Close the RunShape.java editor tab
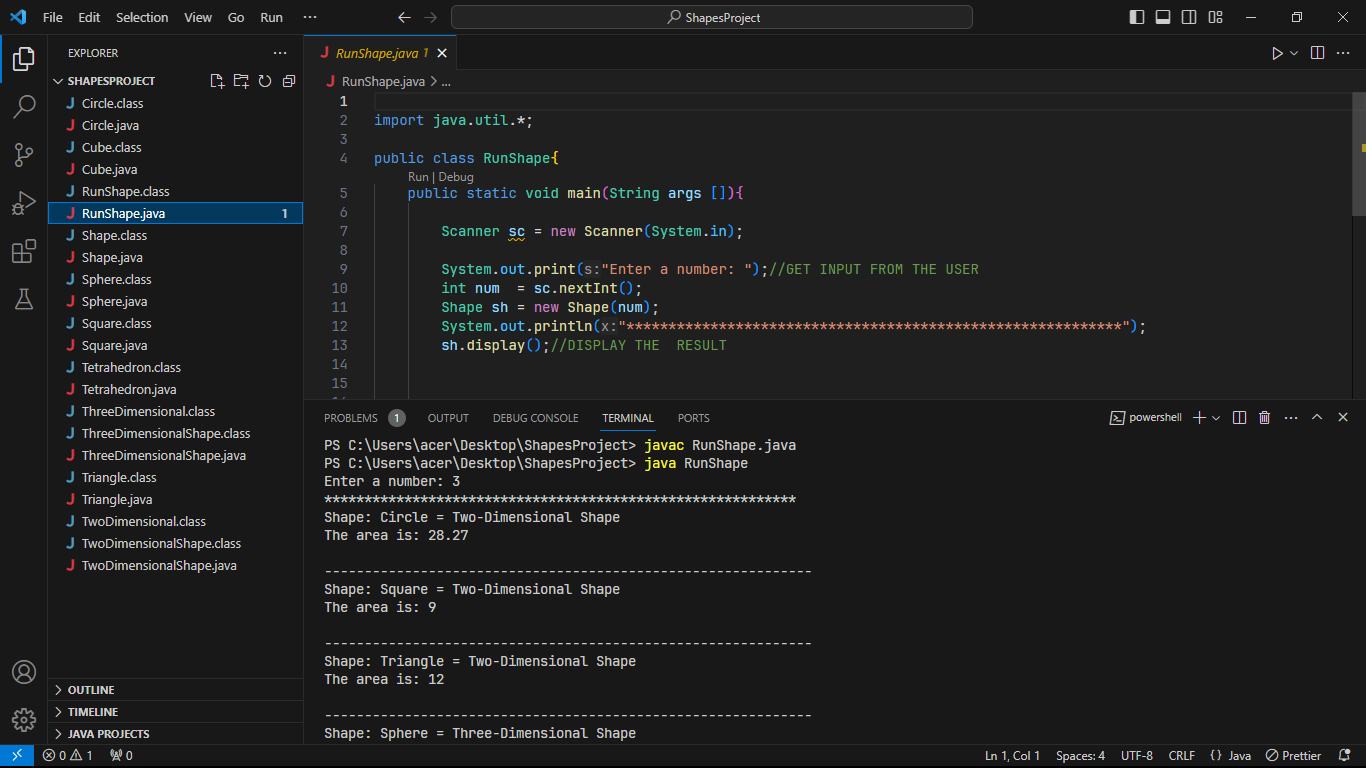 [442, 53]
